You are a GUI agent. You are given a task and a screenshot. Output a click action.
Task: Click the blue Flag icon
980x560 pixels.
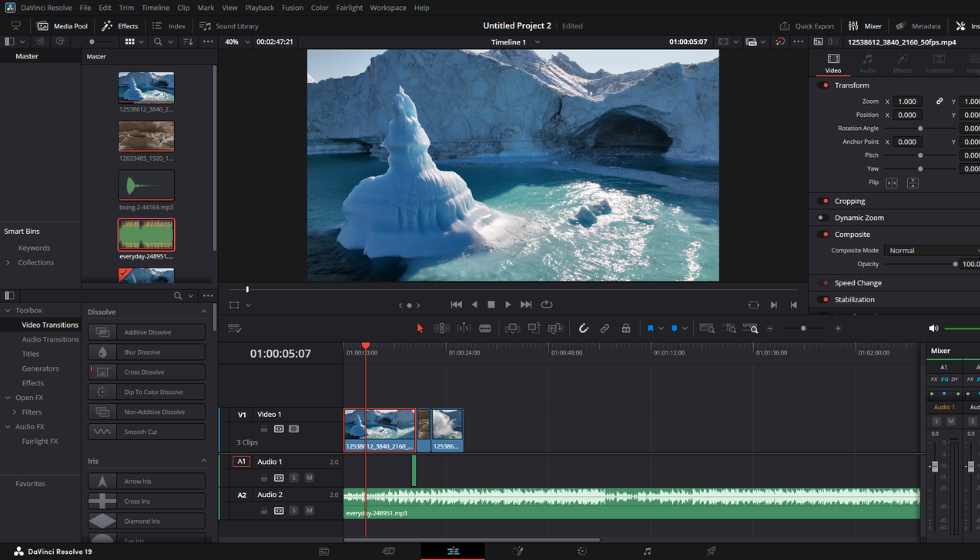point(650,328)
